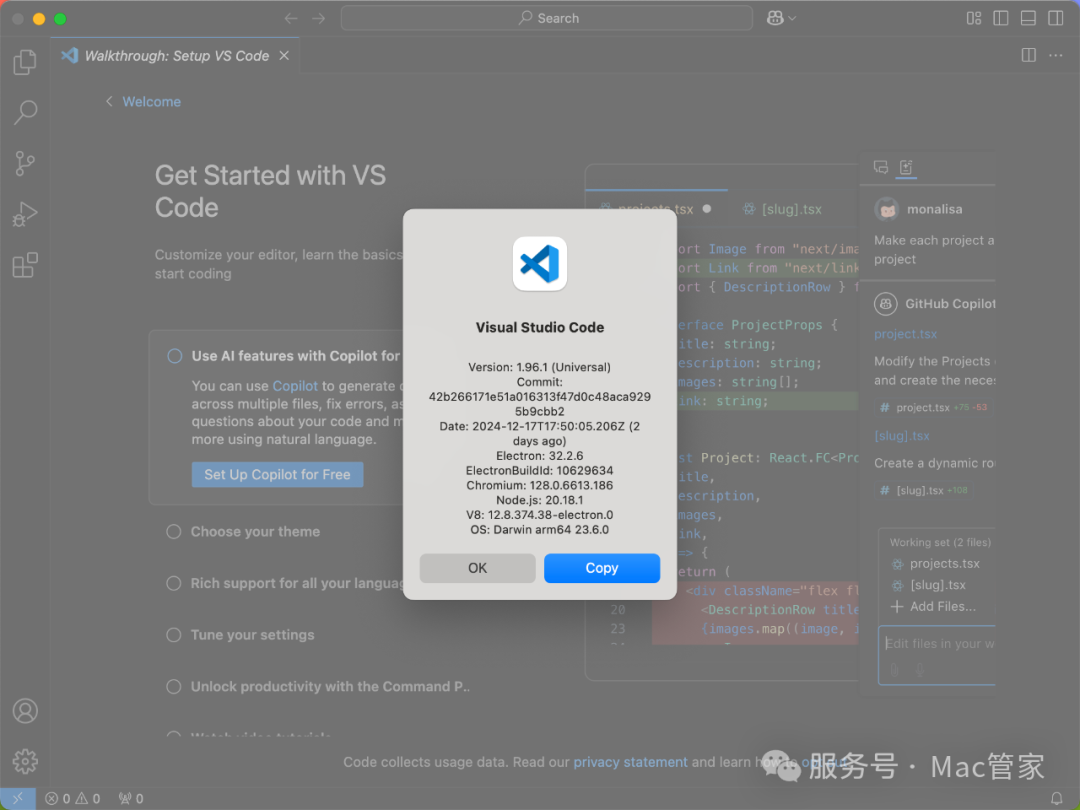Select the 'Tune your settings' step circle
This screenshot has height=810, width=1080.
coord(174,635)
